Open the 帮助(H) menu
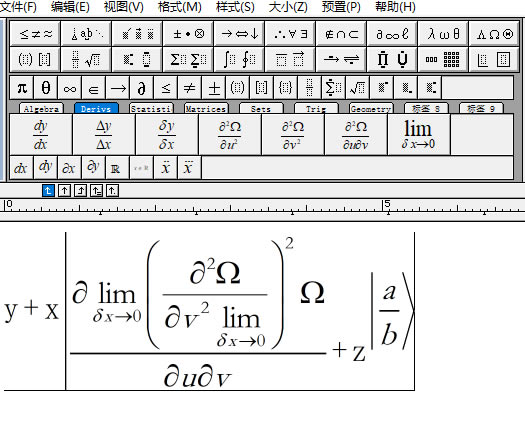This screenshot has height=421, width=525. click(x=395, y=7)
